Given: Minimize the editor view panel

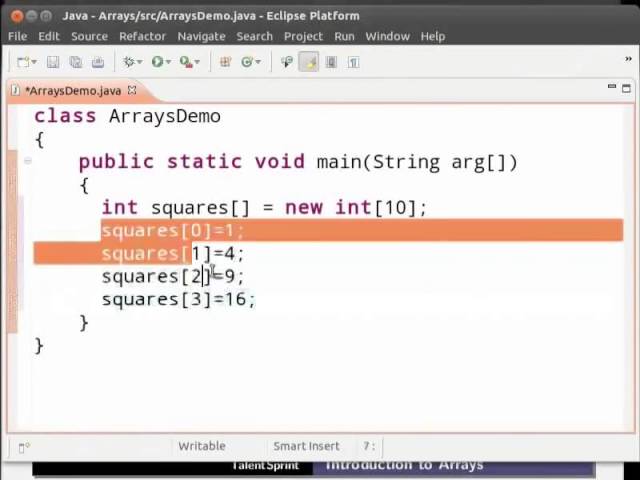Looking at the screenshot, I should 611,87.
